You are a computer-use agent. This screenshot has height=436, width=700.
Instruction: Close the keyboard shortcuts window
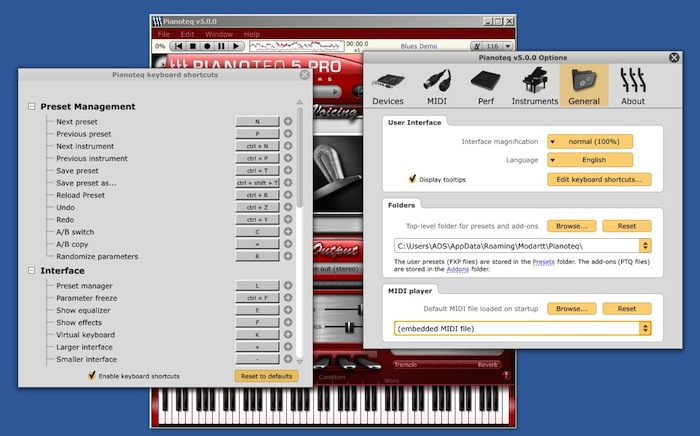coord(304,75)
